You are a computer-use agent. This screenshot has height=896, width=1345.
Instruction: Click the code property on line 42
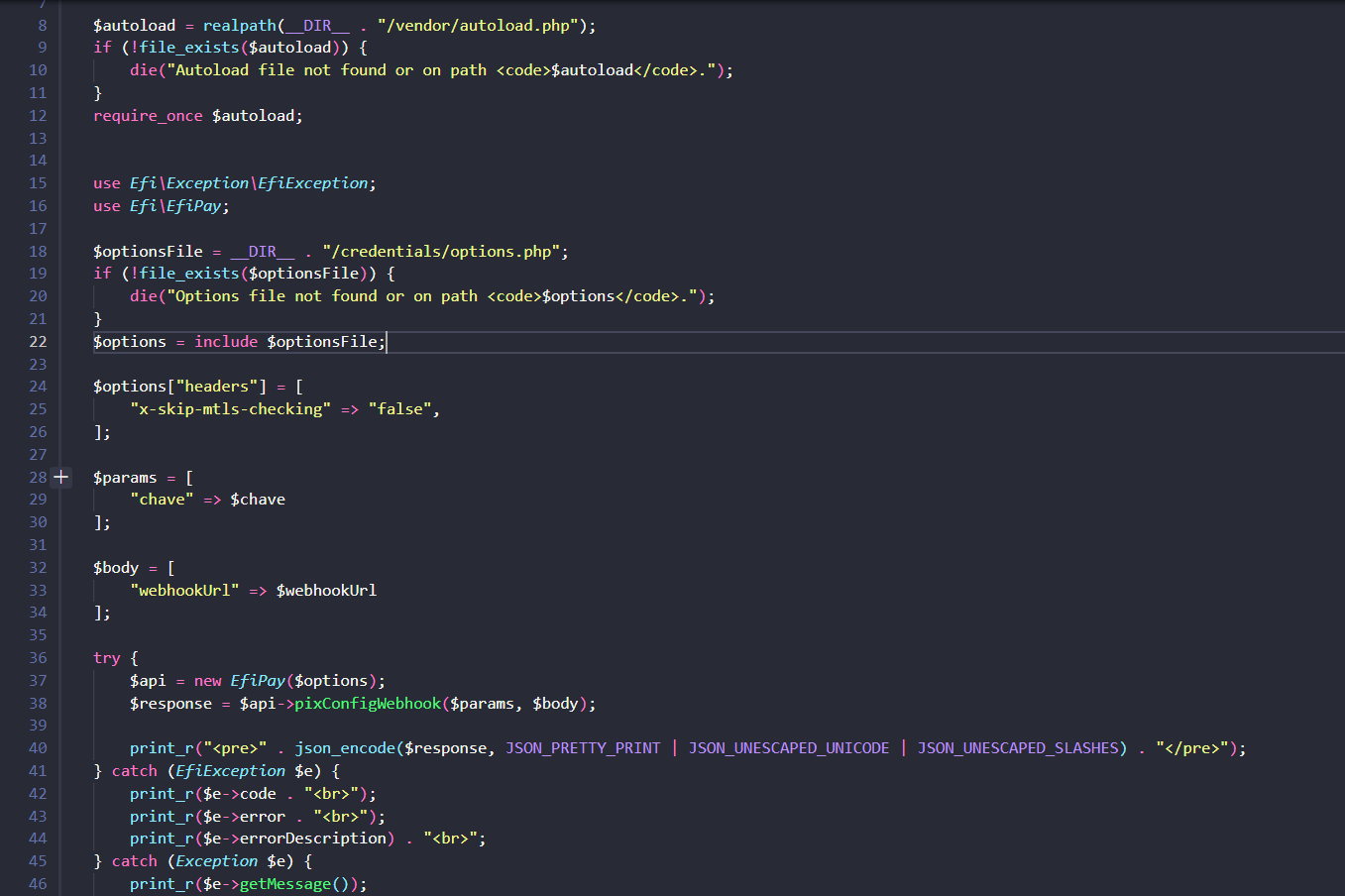[x=258, y=794]
